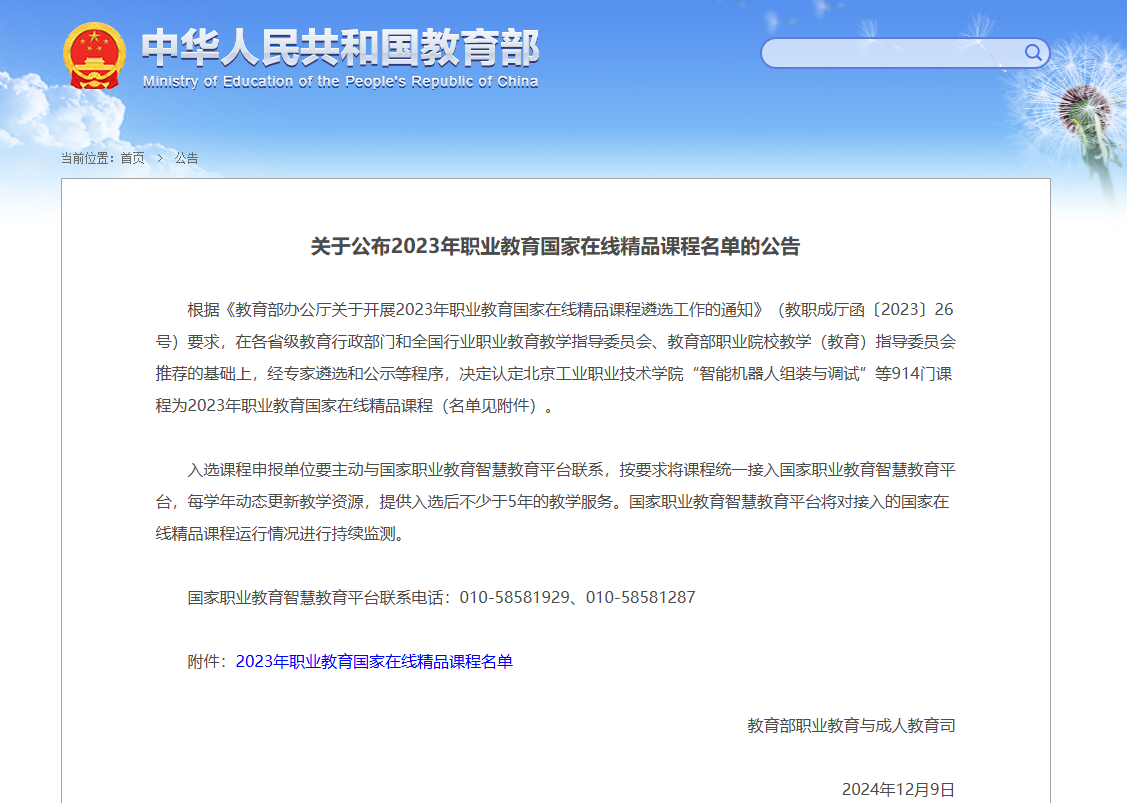The width and height of the screenshot is (1127, 803).
Task: Click the phone number 010-58581287
Action: (640, 597)
